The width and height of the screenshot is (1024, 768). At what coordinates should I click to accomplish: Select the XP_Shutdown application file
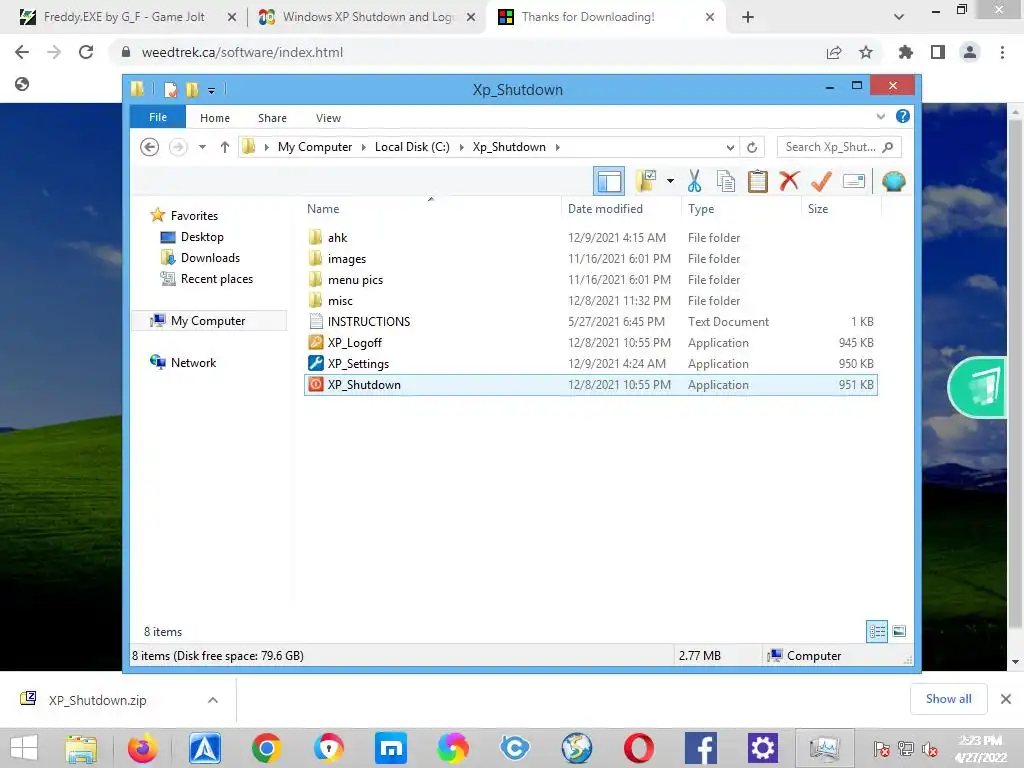(590, 385)
